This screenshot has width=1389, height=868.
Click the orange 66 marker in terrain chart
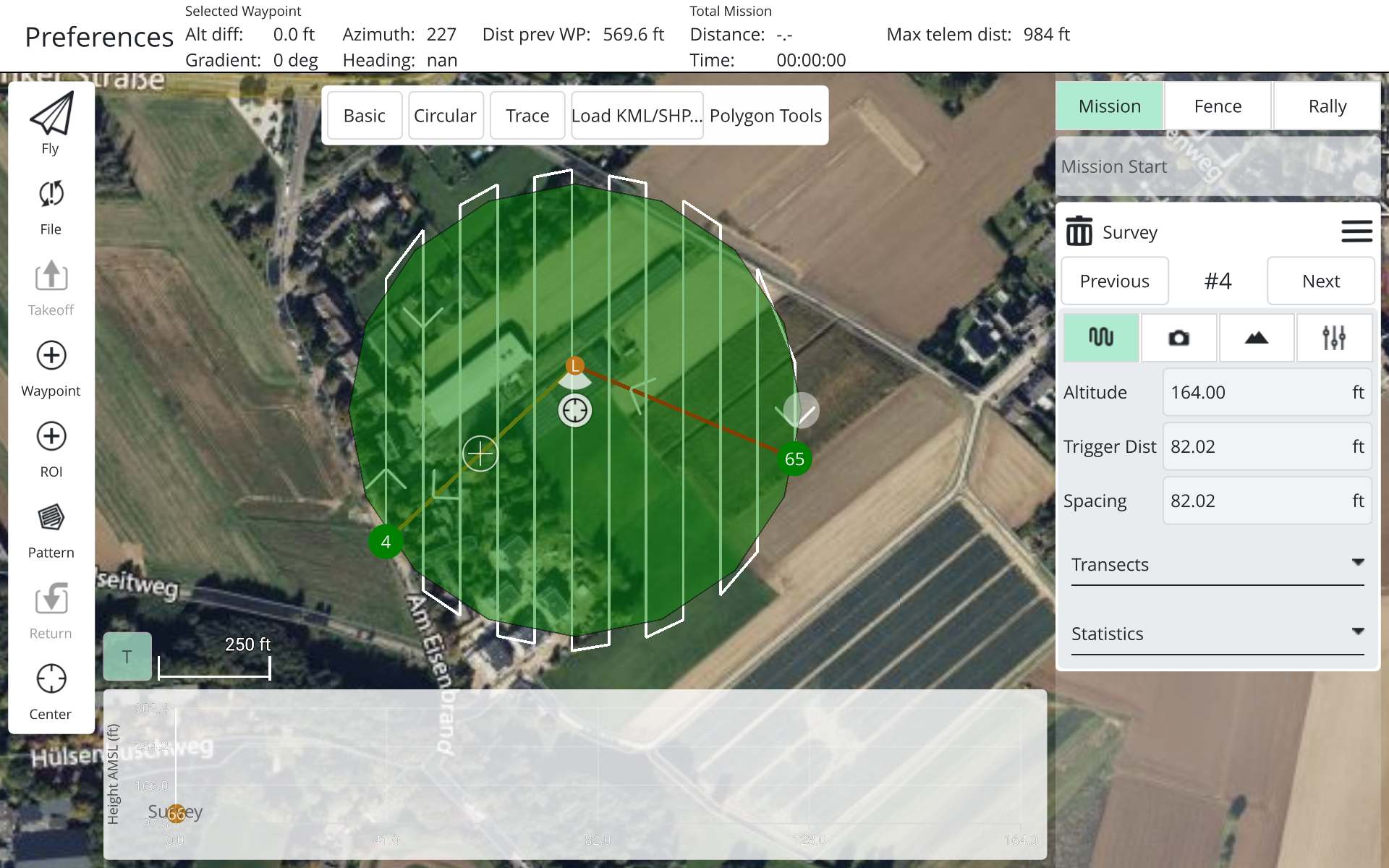177,814
